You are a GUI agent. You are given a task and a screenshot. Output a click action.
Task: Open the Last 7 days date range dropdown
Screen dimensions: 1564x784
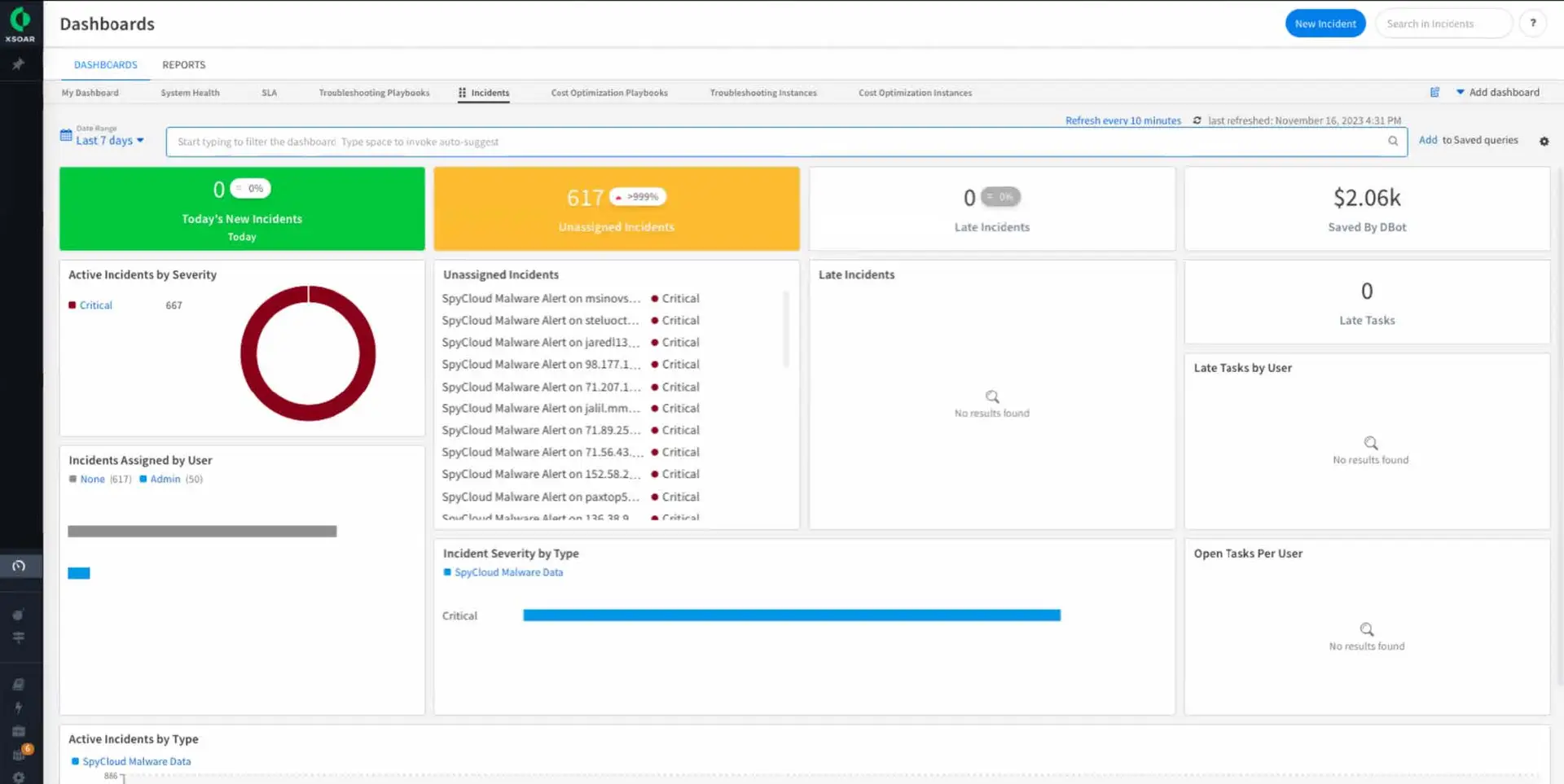tap(107, 140)
